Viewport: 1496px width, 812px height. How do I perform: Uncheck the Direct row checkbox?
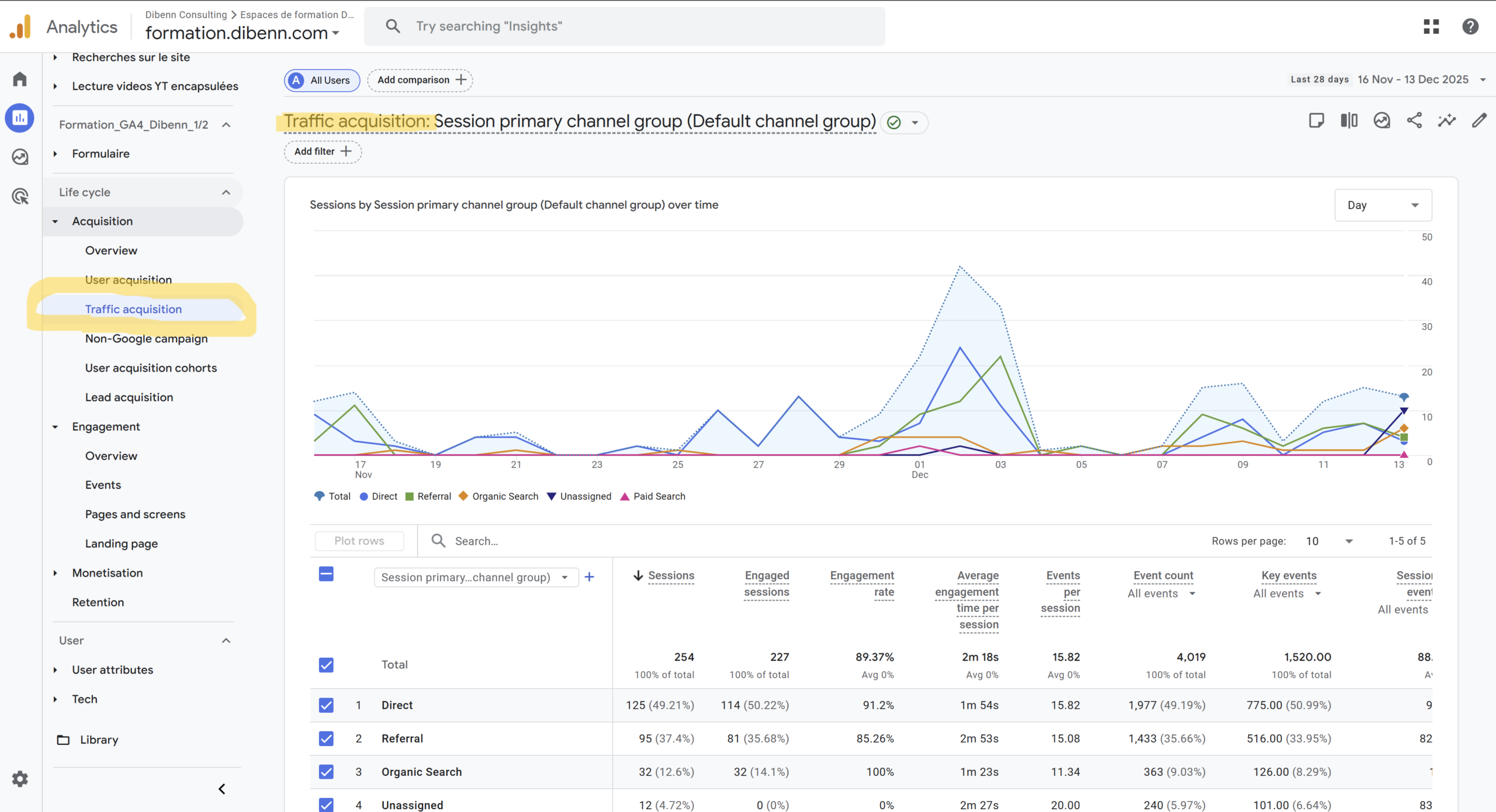(x=326, y=705)
